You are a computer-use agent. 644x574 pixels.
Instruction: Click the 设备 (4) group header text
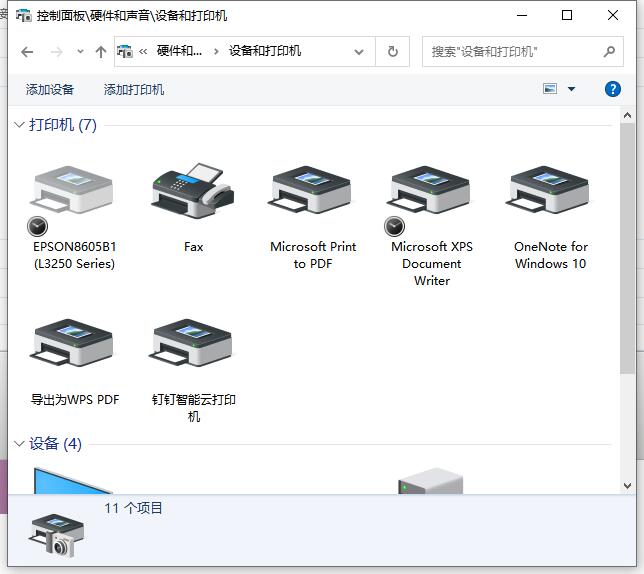55,443
